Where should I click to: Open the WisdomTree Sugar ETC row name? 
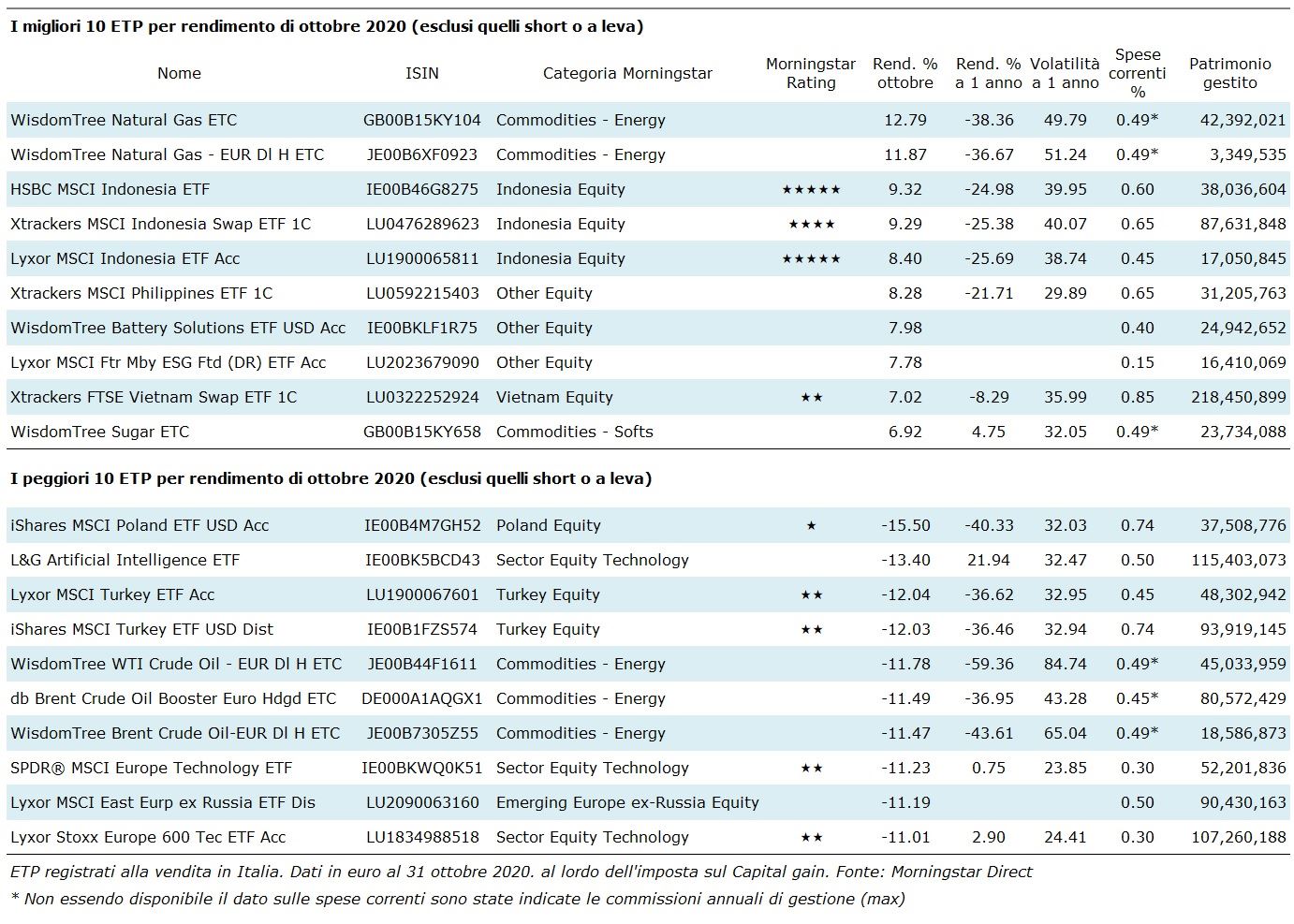[99, 433]
